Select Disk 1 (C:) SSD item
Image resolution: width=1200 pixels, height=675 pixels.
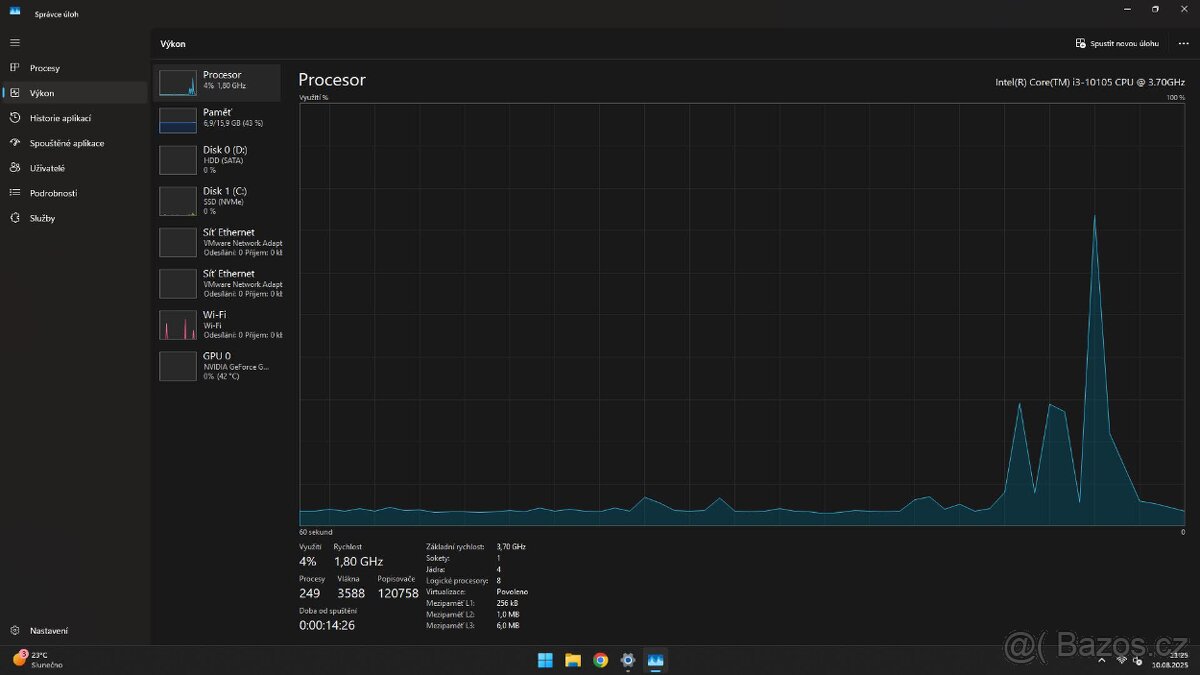[218, 201]
